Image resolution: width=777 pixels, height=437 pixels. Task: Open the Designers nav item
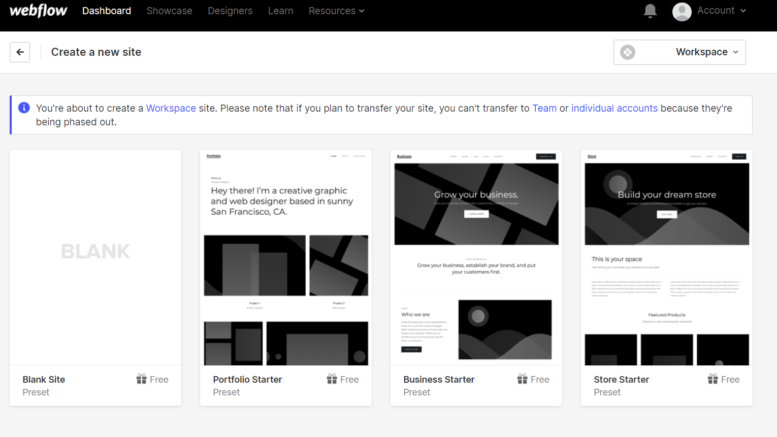click(230, 11)
